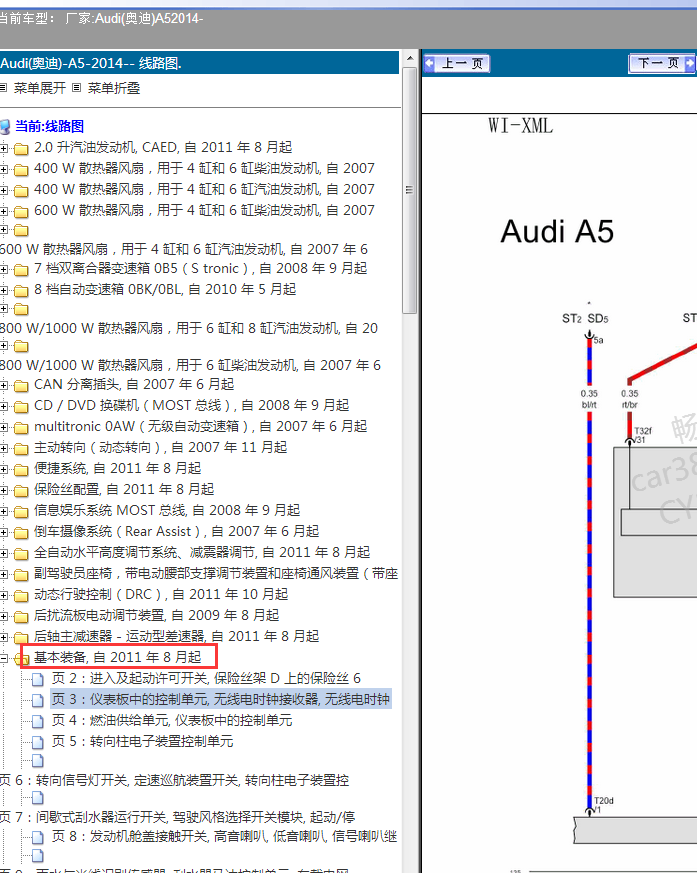Open 800 W/1000 W 散热器风扇 汽油发动机 entry

click(189, 328)
